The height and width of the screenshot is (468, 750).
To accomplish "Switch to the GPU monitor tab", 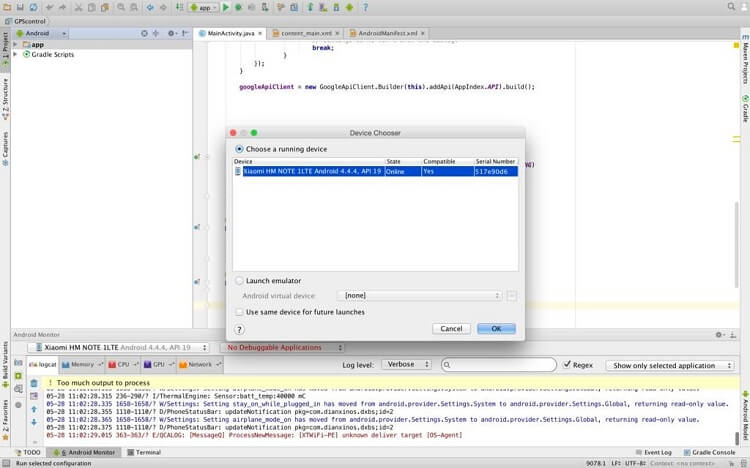I will [158, 365].
